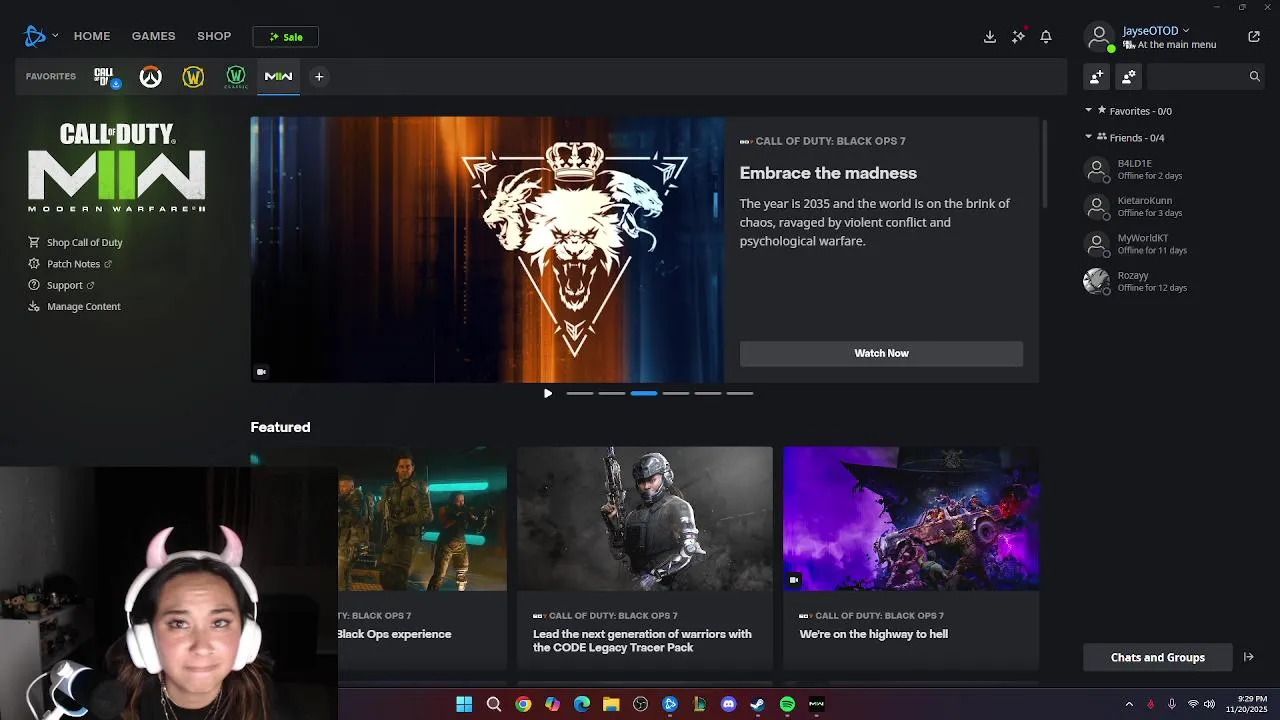
Task: Add a game to favorites bar
Action: coord(319,77)
